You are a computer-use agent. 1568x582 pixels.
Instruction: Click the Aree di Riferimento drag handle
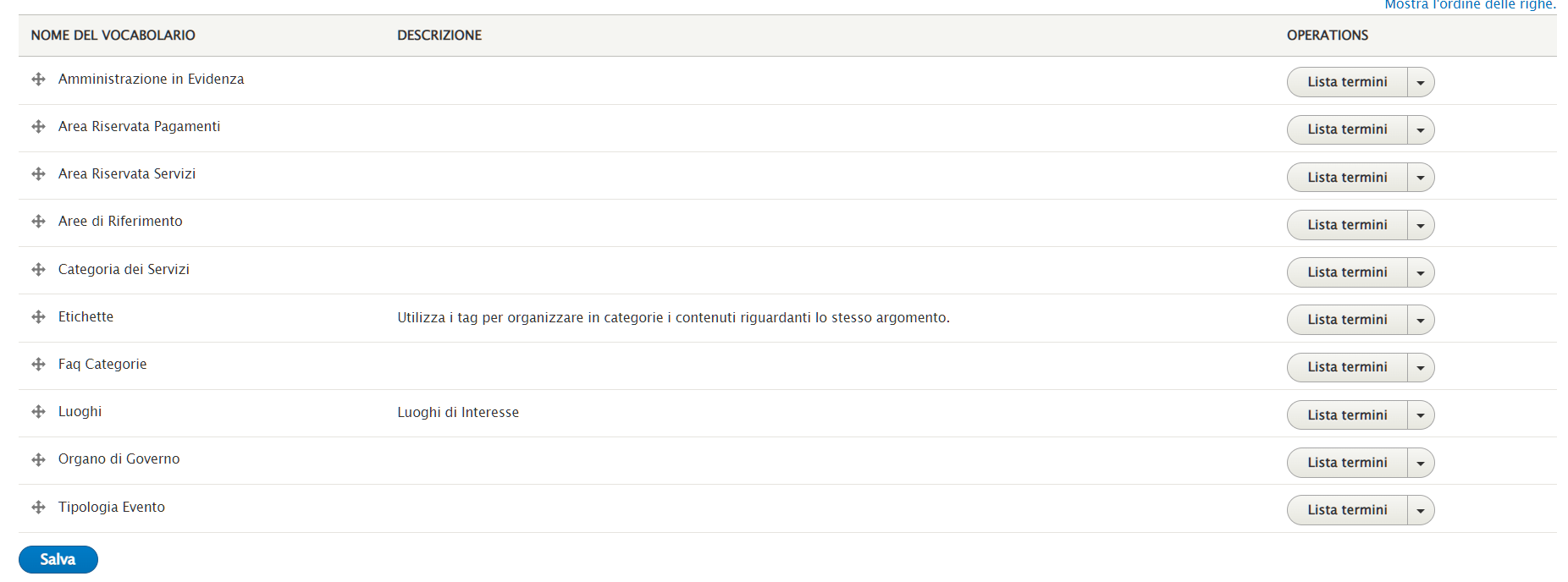point(38,221)
